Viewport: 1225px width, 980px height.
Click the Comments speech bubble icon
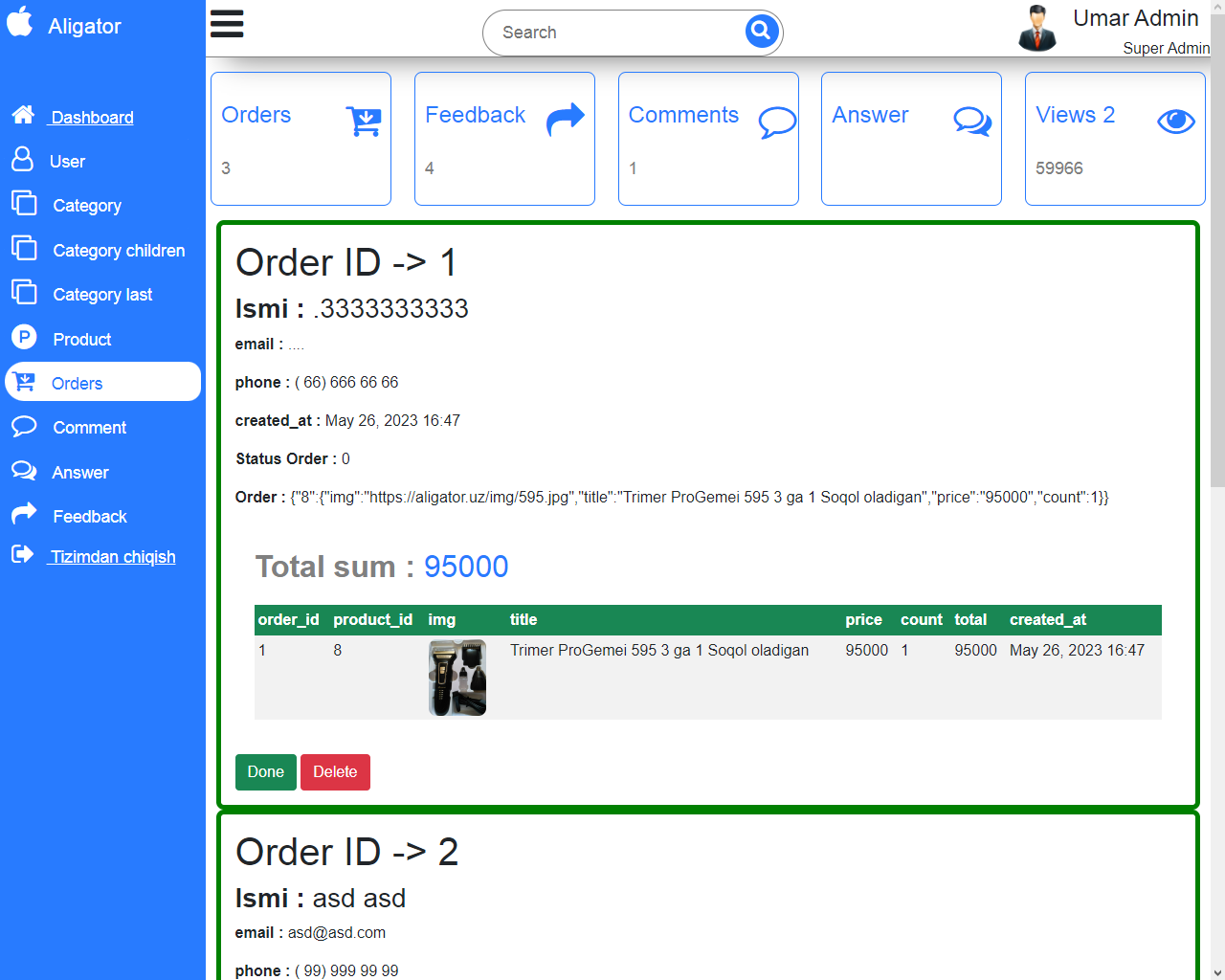click(776, 122)
